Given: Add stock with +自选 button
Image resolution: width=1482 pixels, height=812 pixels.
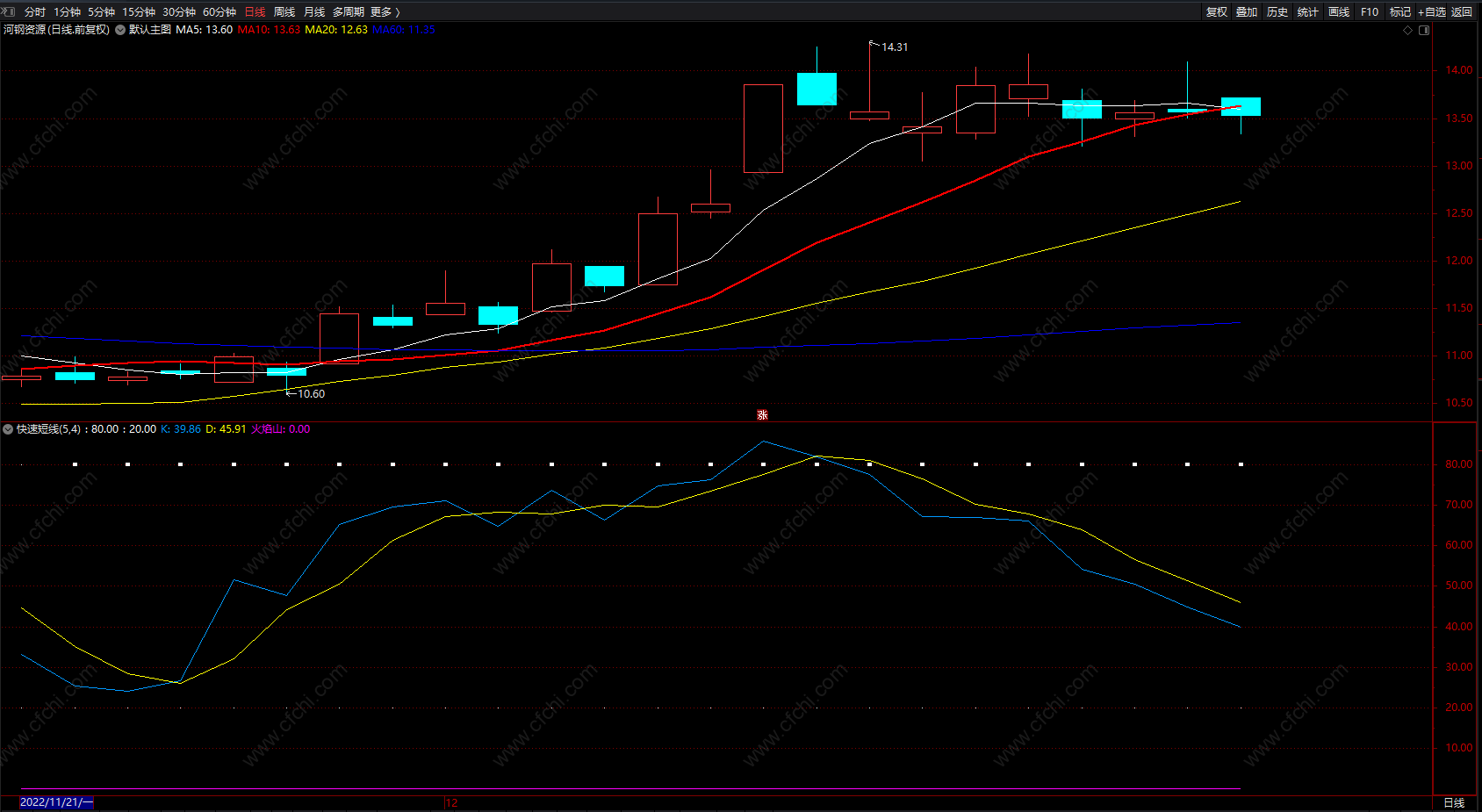Looking at the screenshot, I should click(1431, 12).
